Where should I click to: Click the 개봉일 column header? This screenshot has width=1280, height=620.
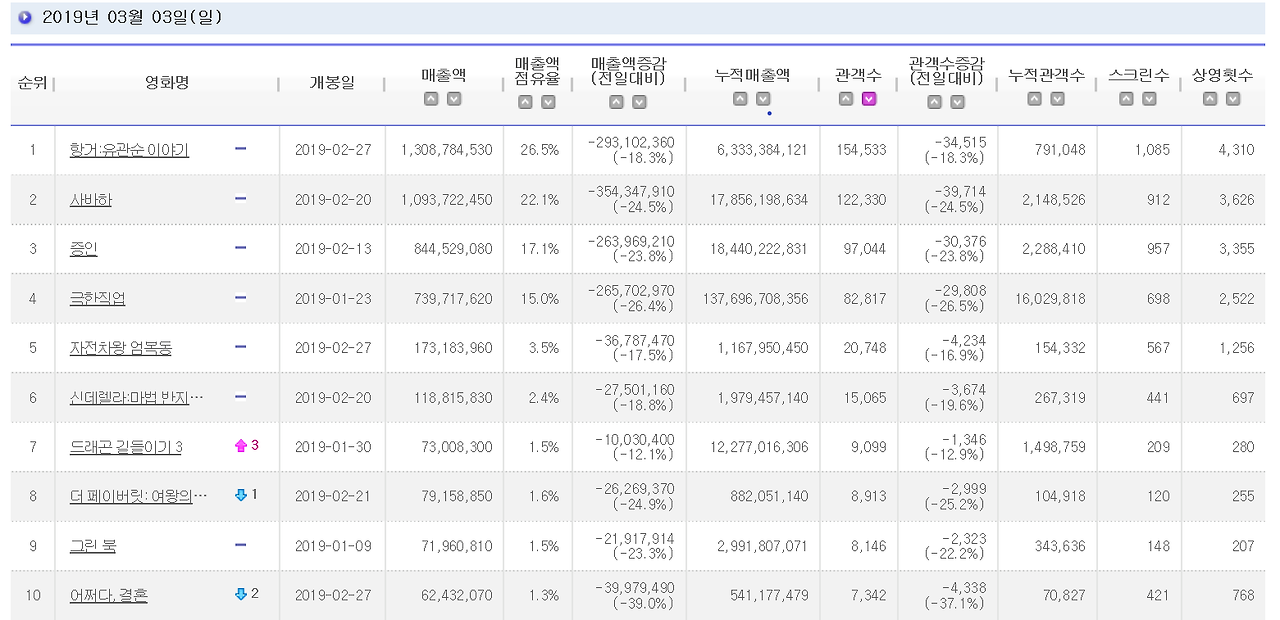[332, 83]
